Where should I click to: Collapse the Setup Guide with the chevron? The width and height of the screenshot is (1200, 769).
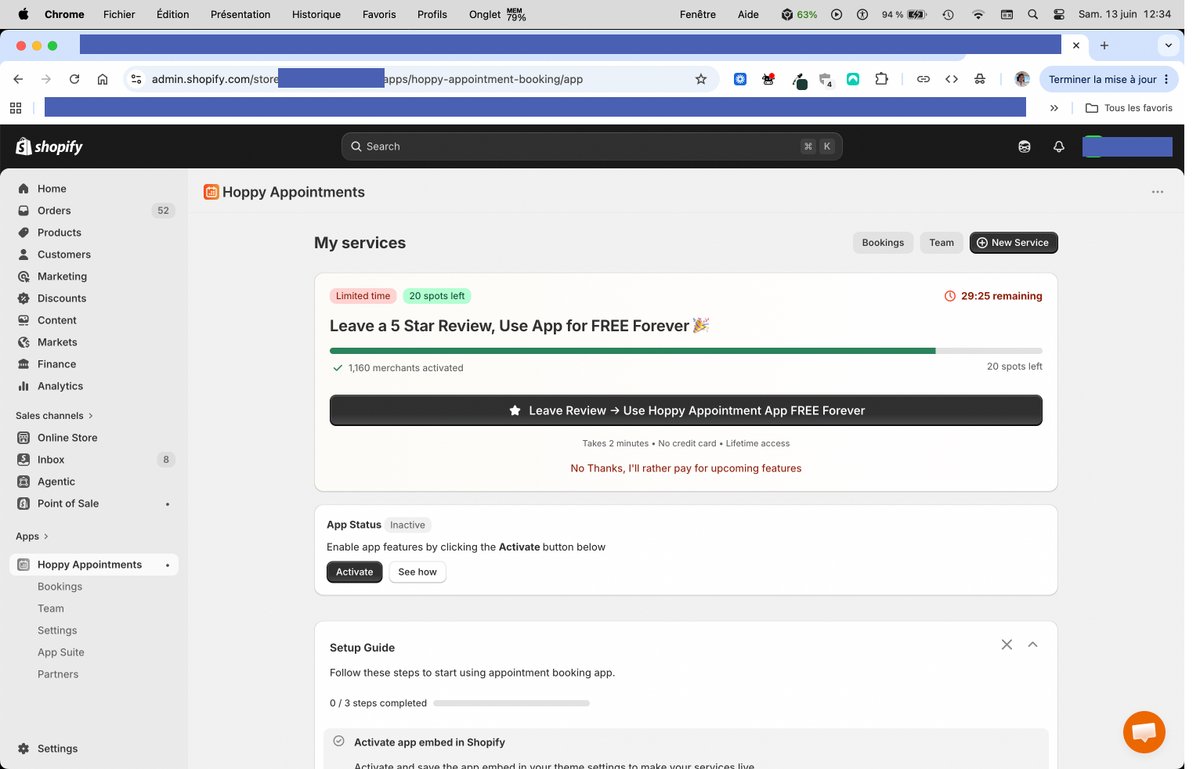tap(1032, 645)
